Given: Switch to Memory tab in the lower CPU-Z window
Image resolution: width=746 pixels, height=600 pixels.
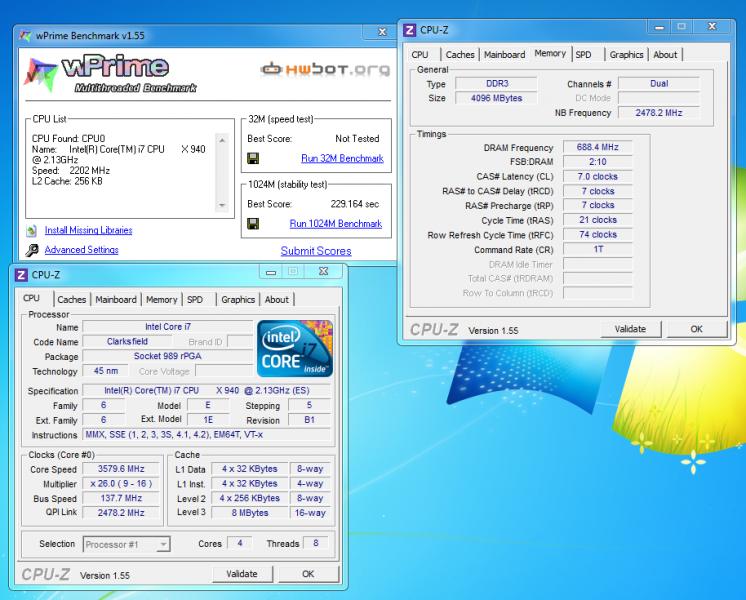Looking at the screenshot, I should click(x=161, y=300).
